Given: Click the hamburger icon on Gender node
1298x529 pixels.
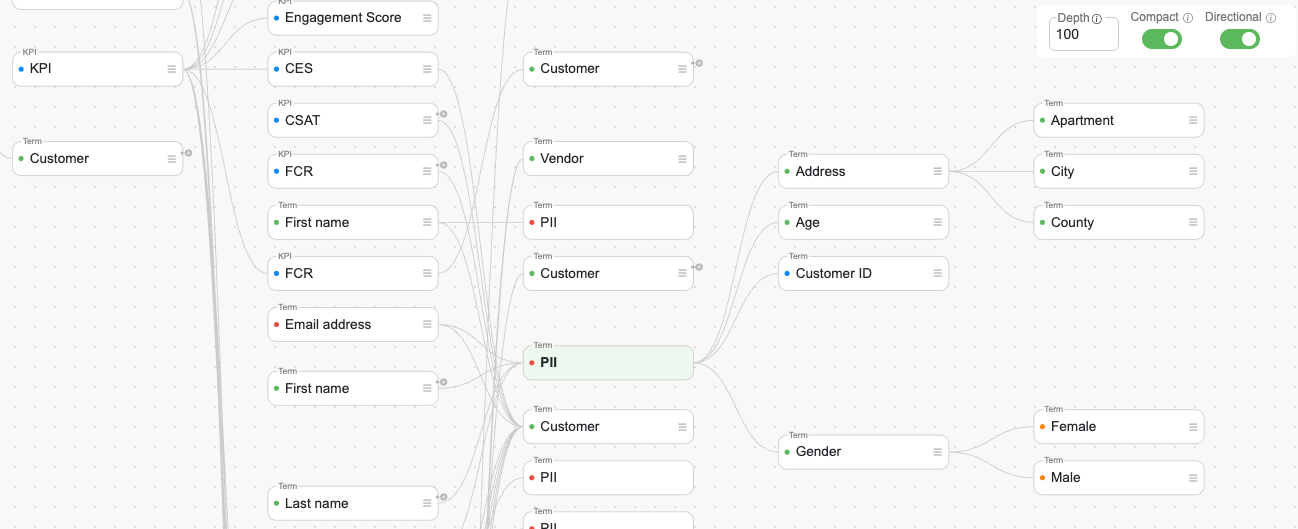Looking at the screenshot, I should [x=937, y=452].
